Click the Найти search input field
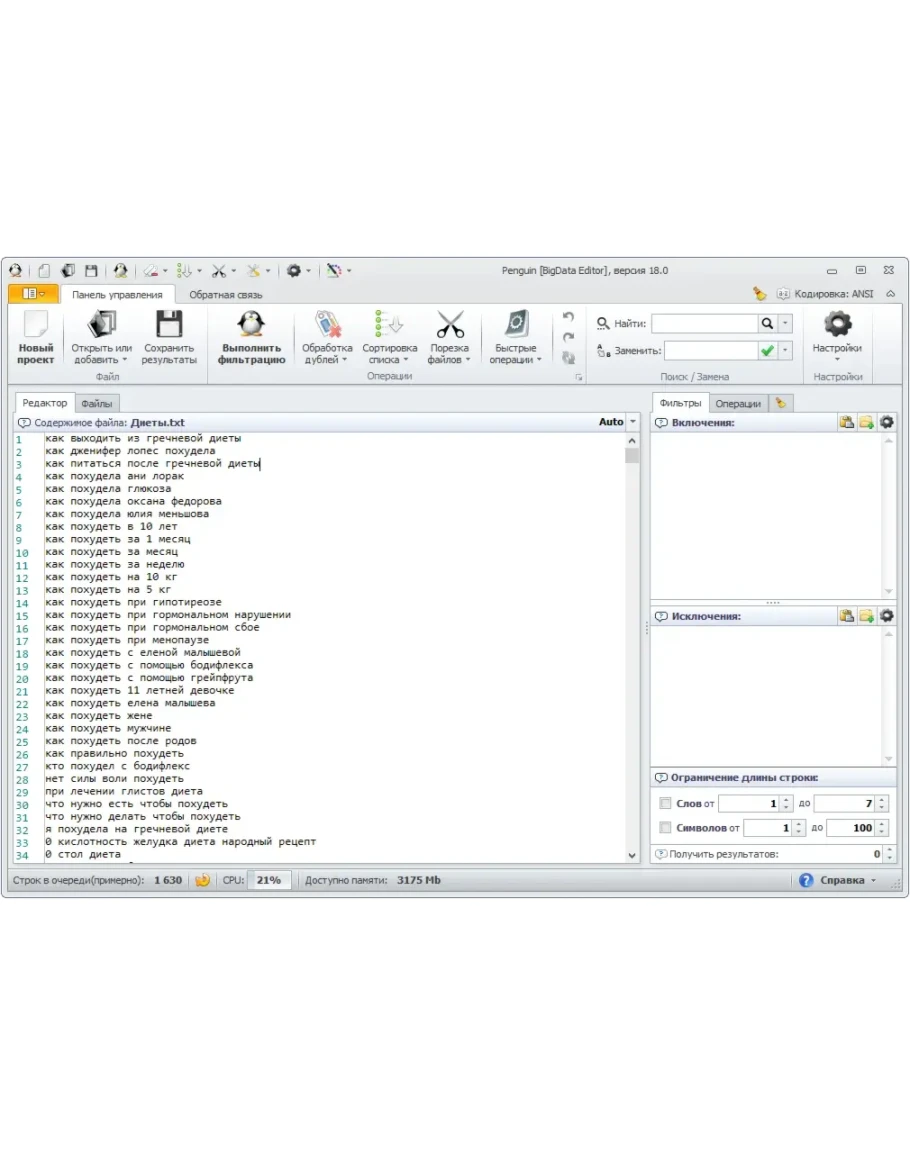This screenshot has width=910, height=1155. pyautogui.click(x=704, y=324)
